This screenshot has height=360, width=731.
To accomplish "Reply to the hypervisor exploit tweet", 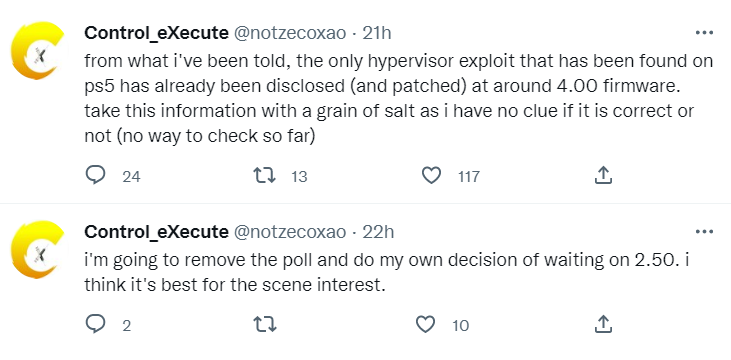I will click(96, 176).
